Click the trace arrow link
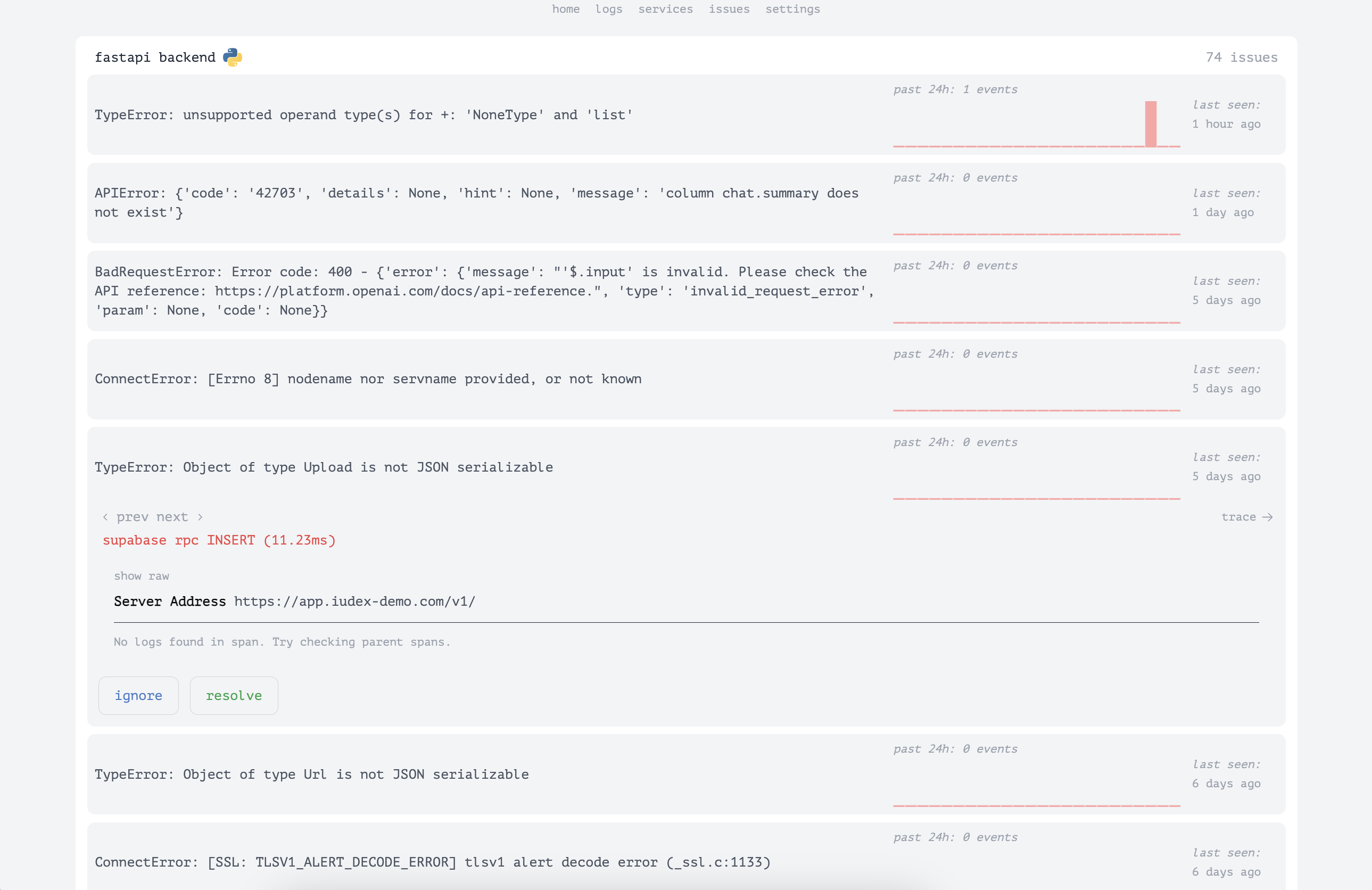This screenshot has height=890, width=1372. (1246, 517)
